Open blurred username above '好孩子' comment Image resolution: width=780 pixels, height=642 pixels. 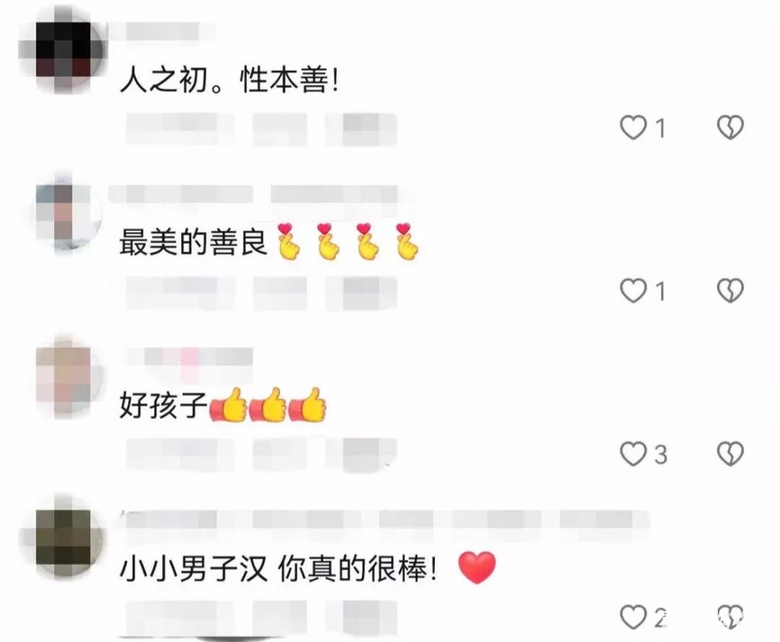point(189,357)
